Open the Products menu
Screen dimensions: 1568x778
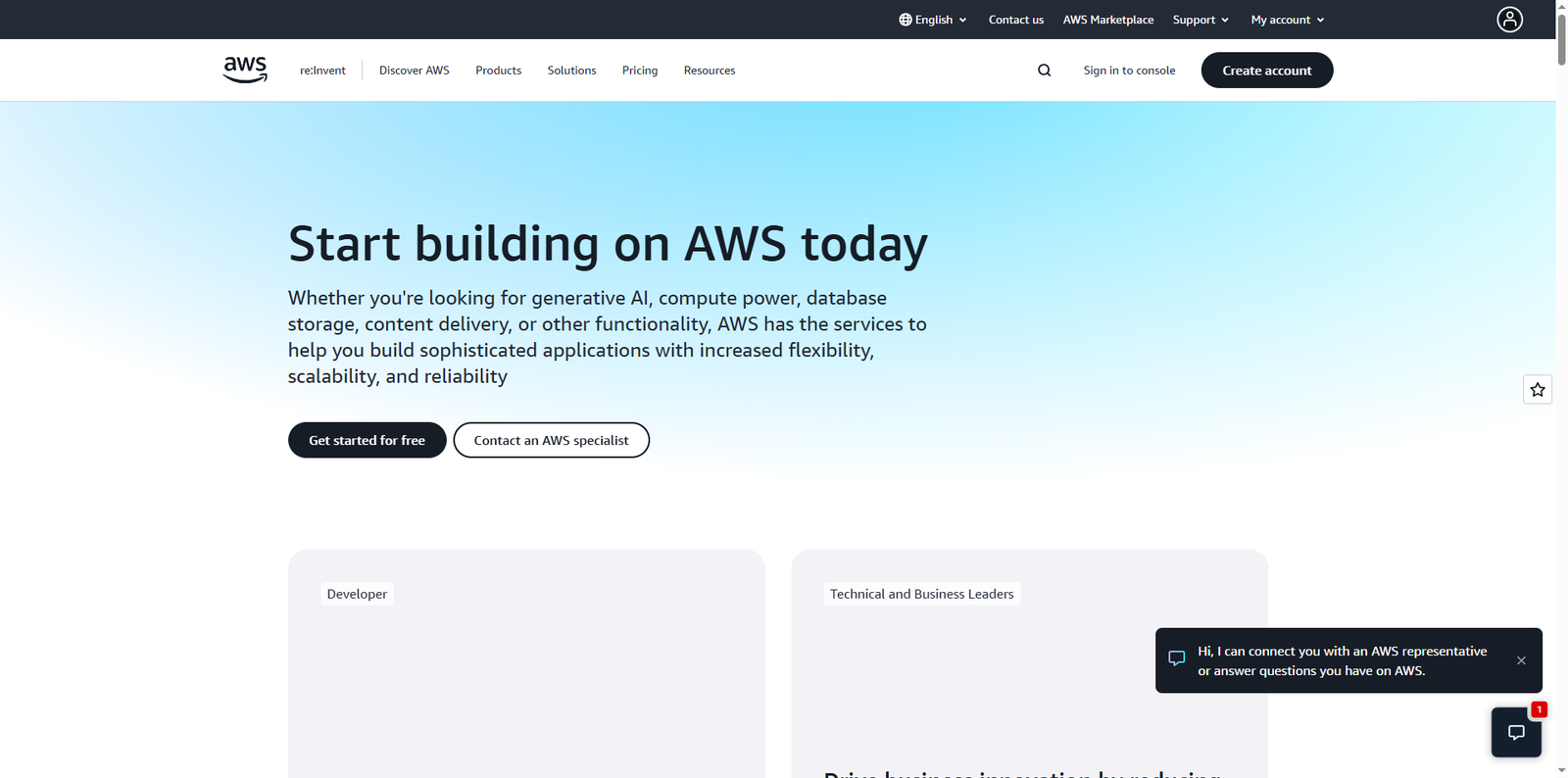pyautogui.click(x=499, y=71)
